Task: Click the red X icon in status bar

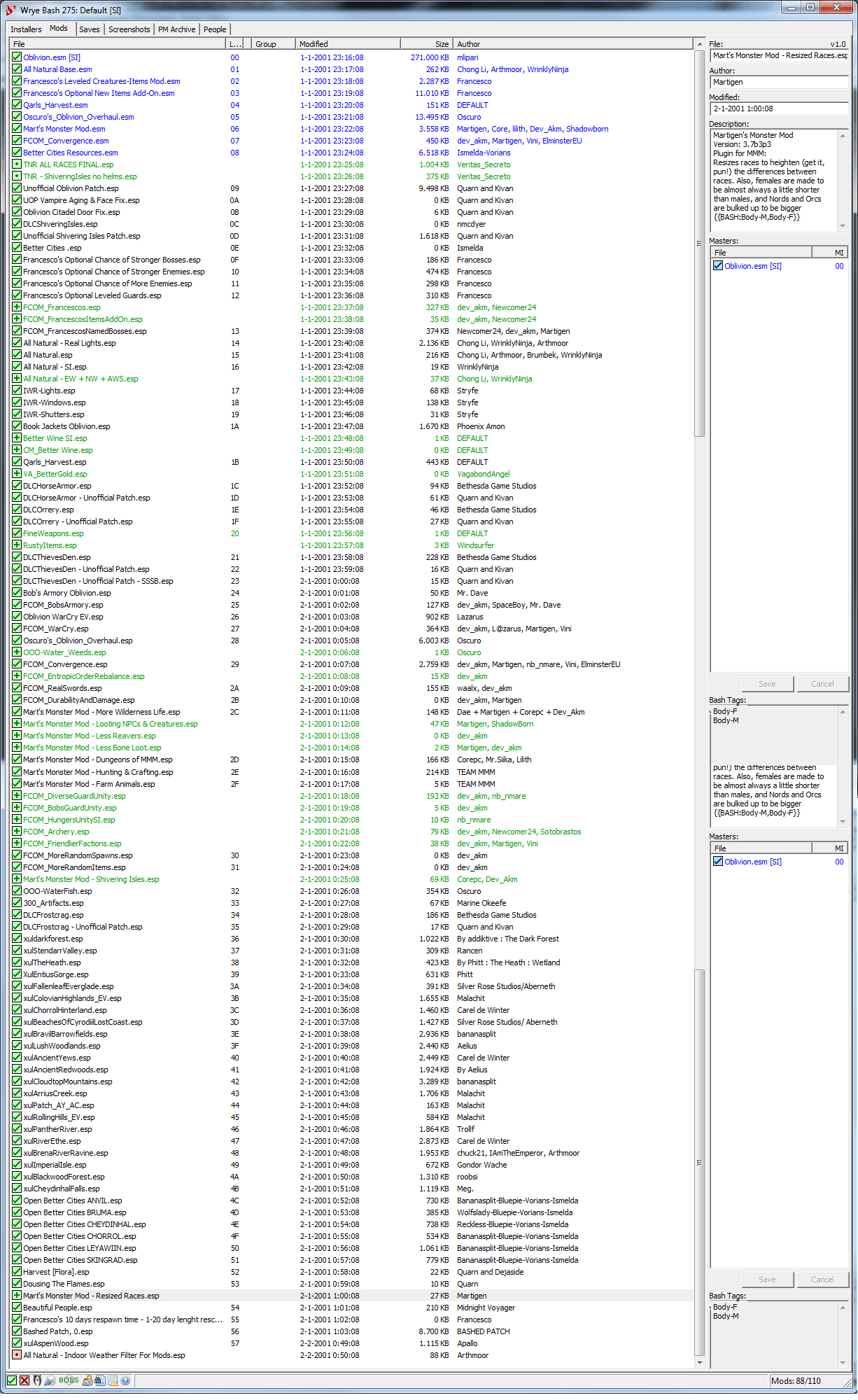Action: (24, 1380)
